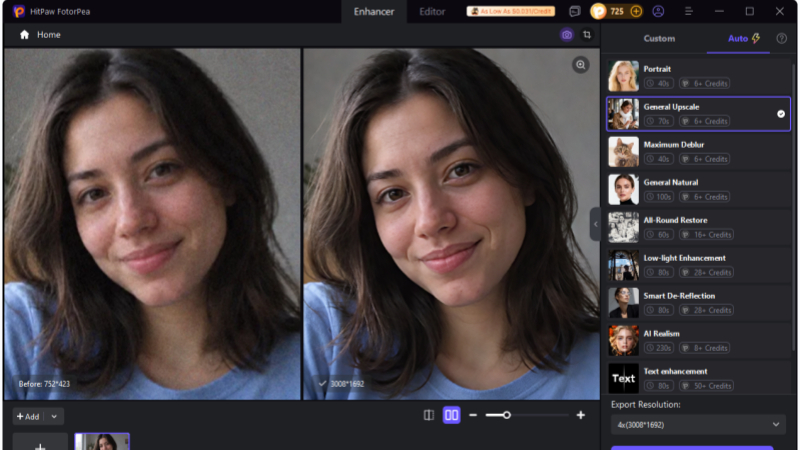Click the Export Resolution label

pyautogui.click(x=645, y=405)
